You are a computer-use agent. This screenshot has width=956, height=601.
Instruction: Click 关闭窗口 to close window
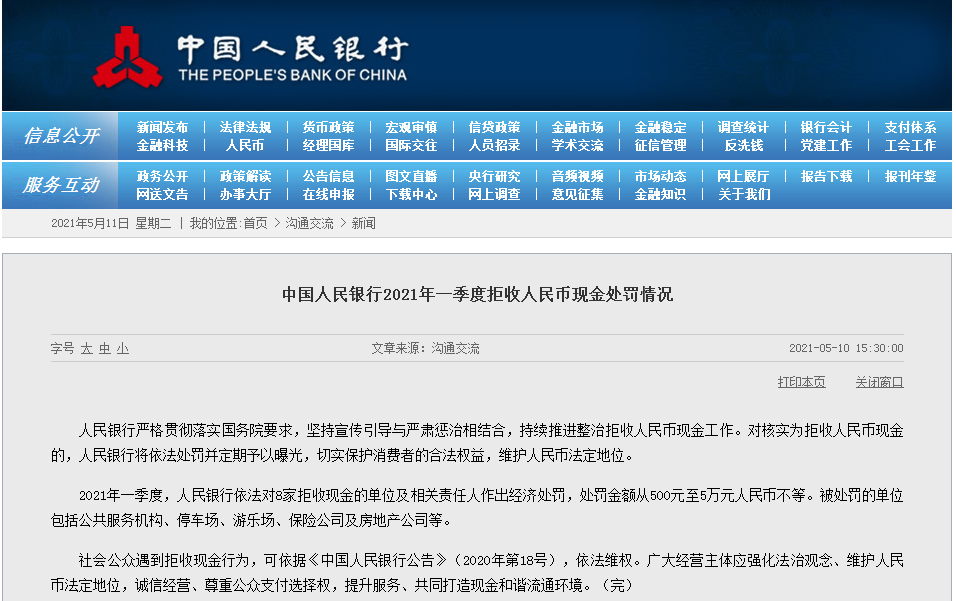pyautogui.click(x=879, y=382)
